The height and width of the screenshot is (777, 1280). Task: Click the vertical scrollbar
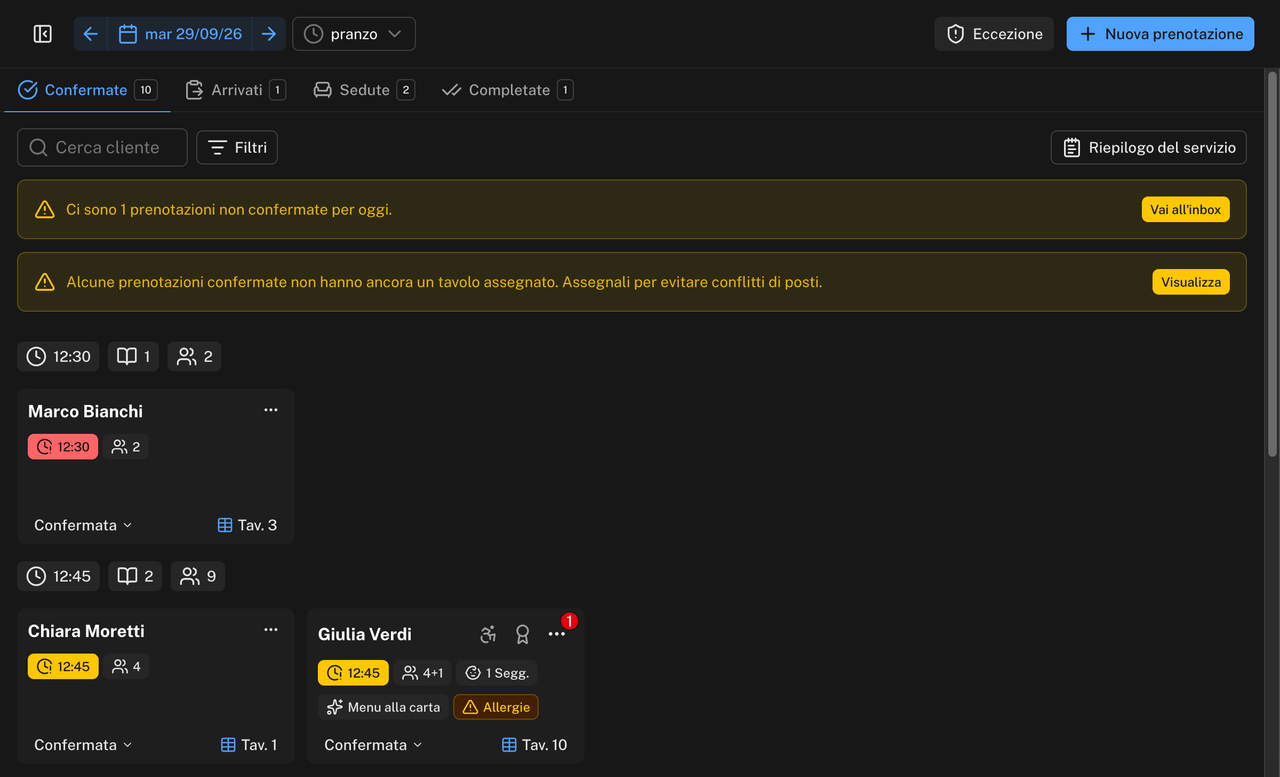tap(1272, 265)
